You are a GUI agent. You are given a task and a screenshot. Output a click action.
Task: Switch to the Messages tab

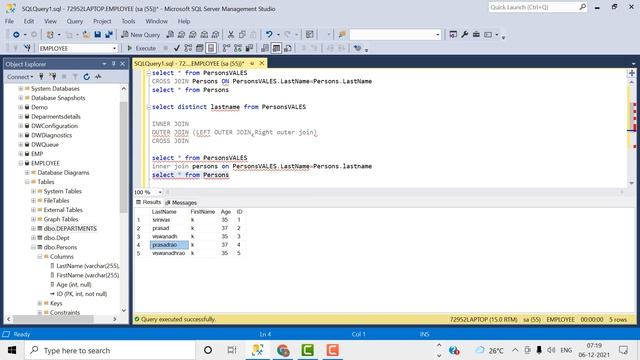click(x=181, y=202)
